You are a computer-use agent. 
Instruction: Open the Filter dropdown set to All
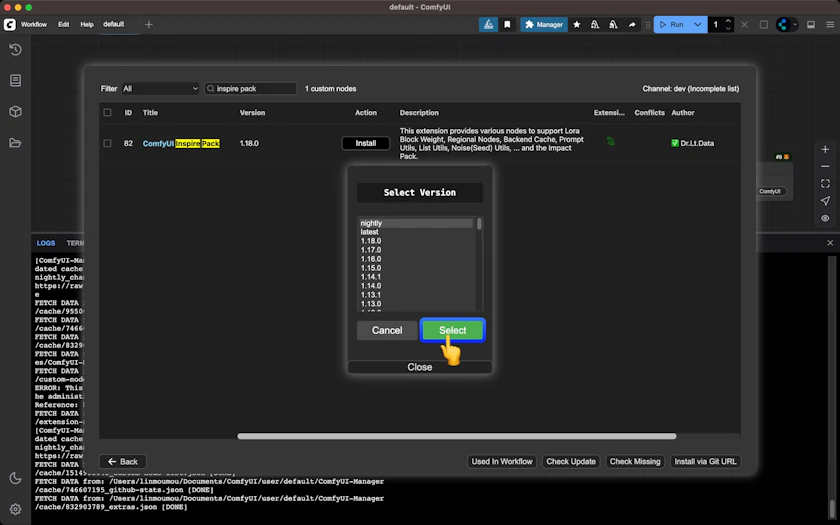pos(160,88)
